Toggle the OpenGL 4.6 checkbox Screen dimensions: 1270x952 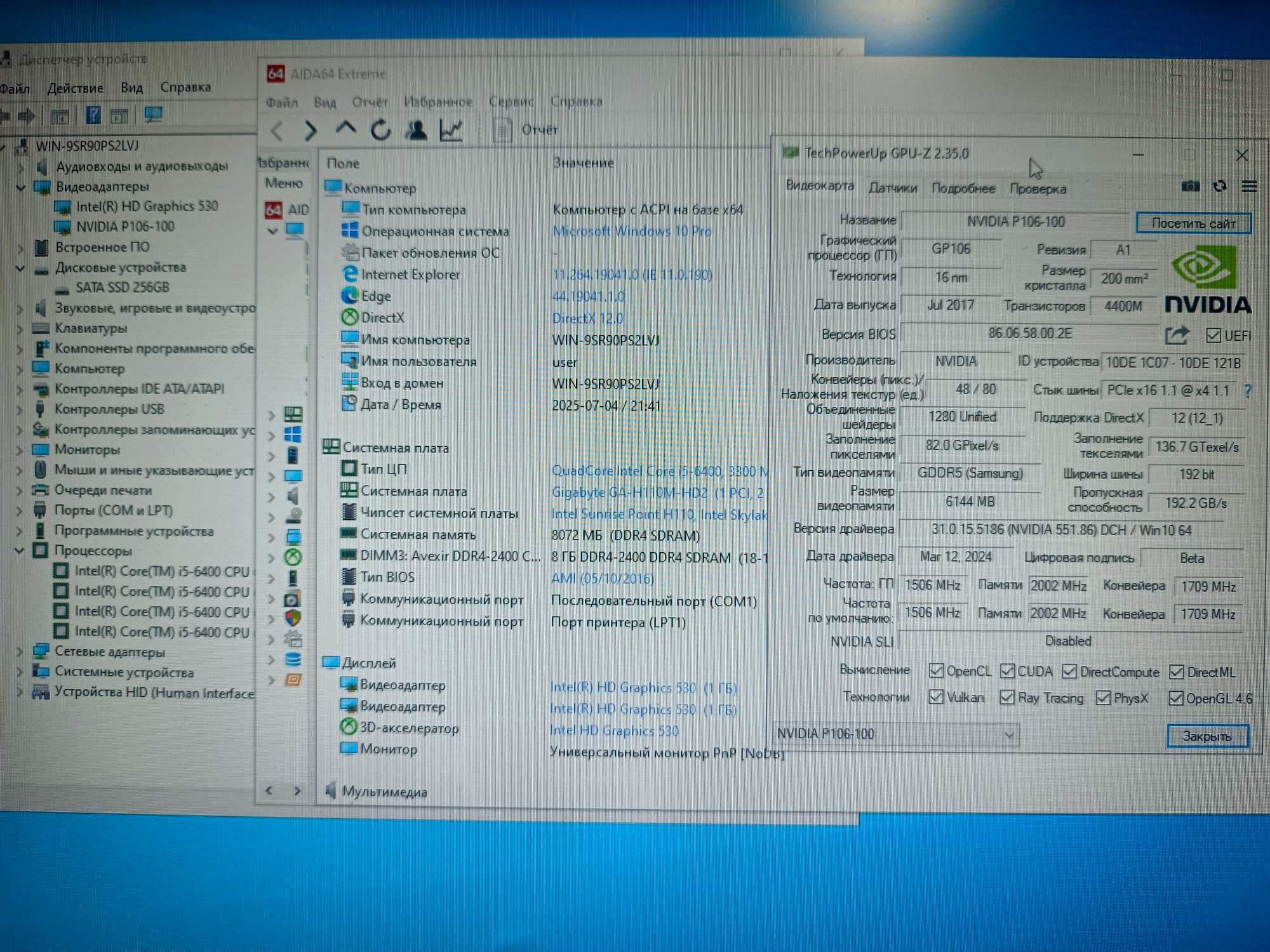coord(1176,698)
